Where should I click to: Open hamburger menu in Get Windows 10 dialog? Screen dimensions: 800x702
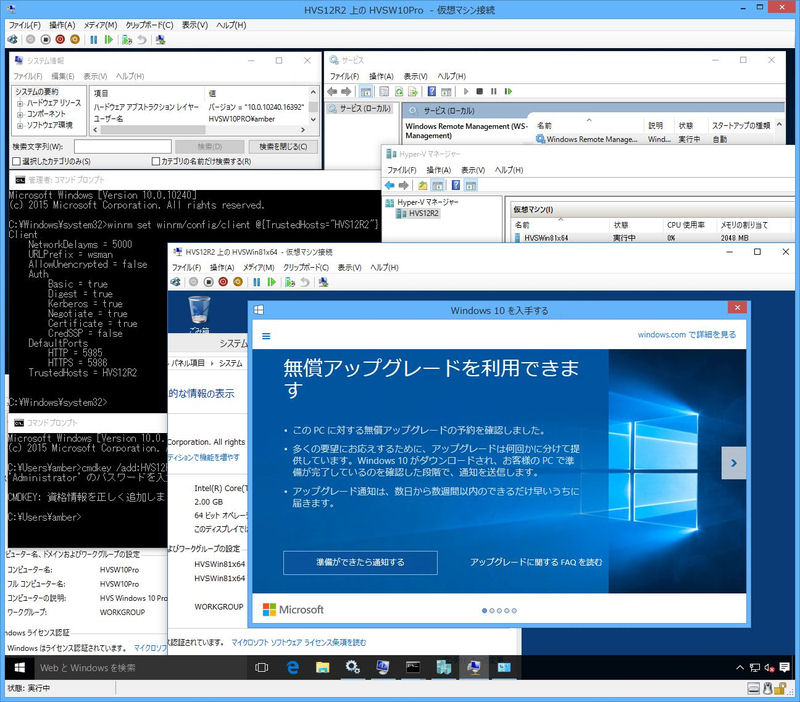pyautogui.click(x=266, y=336)
